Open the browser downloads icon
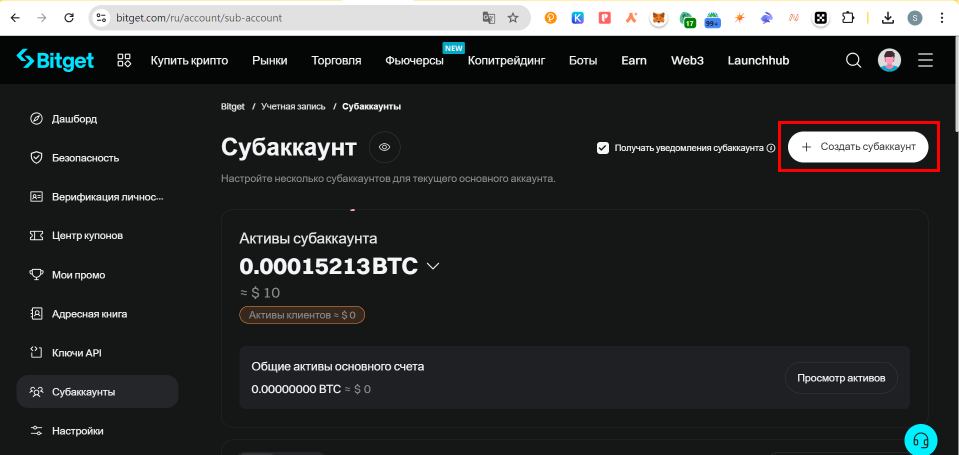 pyautogui.click(x=888, y=18)
